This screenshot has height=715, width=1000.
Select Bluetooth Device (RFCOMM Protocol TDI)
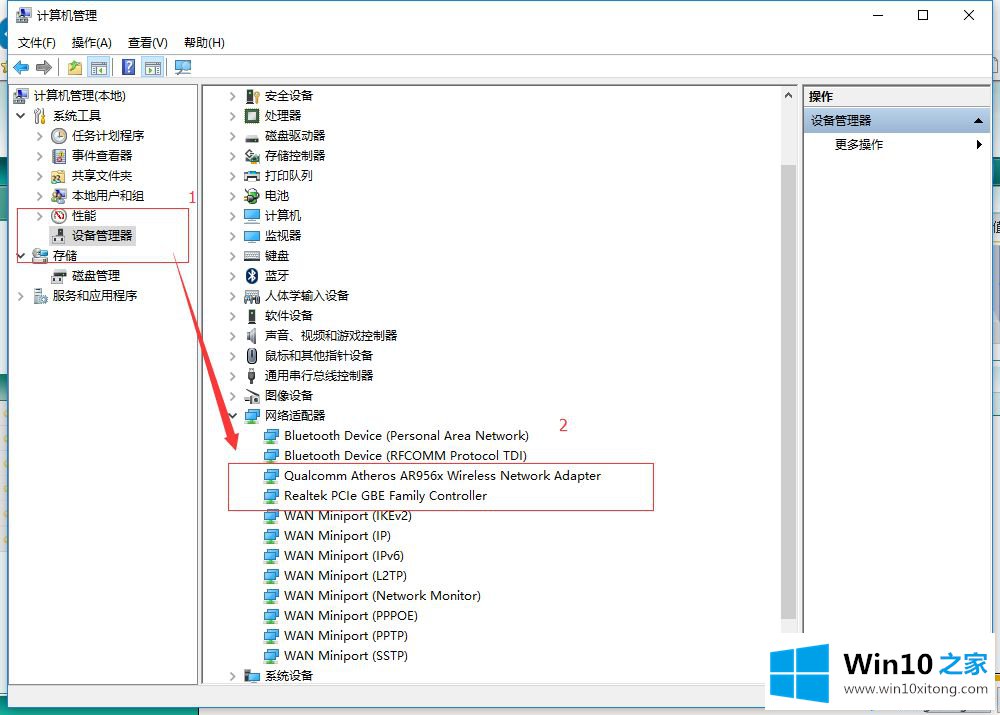(x=406, y=455)
